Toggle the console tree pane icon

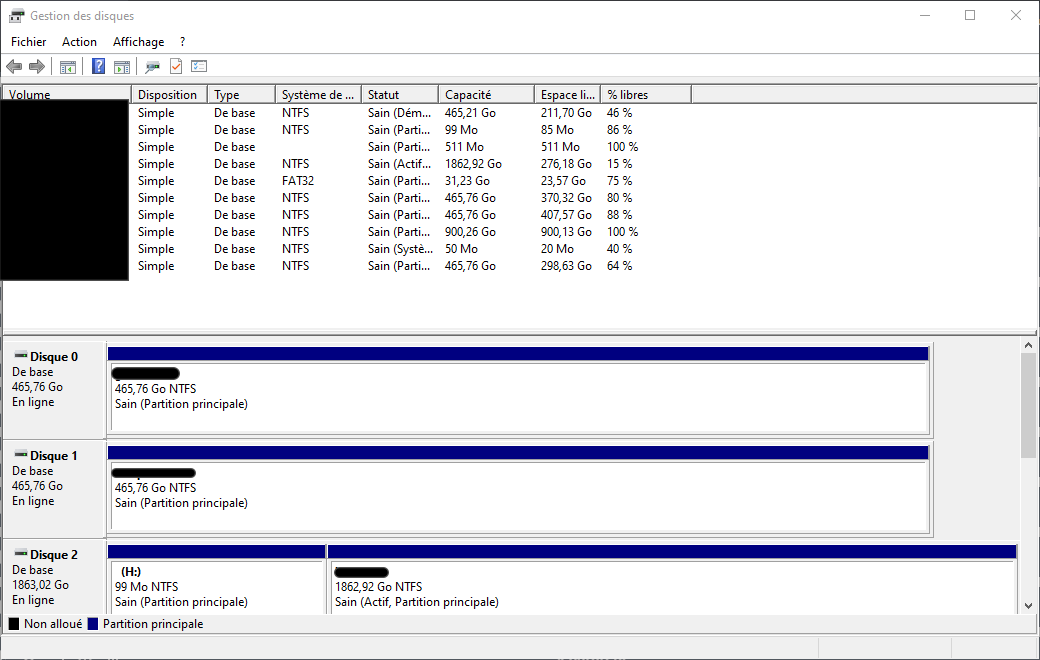click(x=68, y=67)
